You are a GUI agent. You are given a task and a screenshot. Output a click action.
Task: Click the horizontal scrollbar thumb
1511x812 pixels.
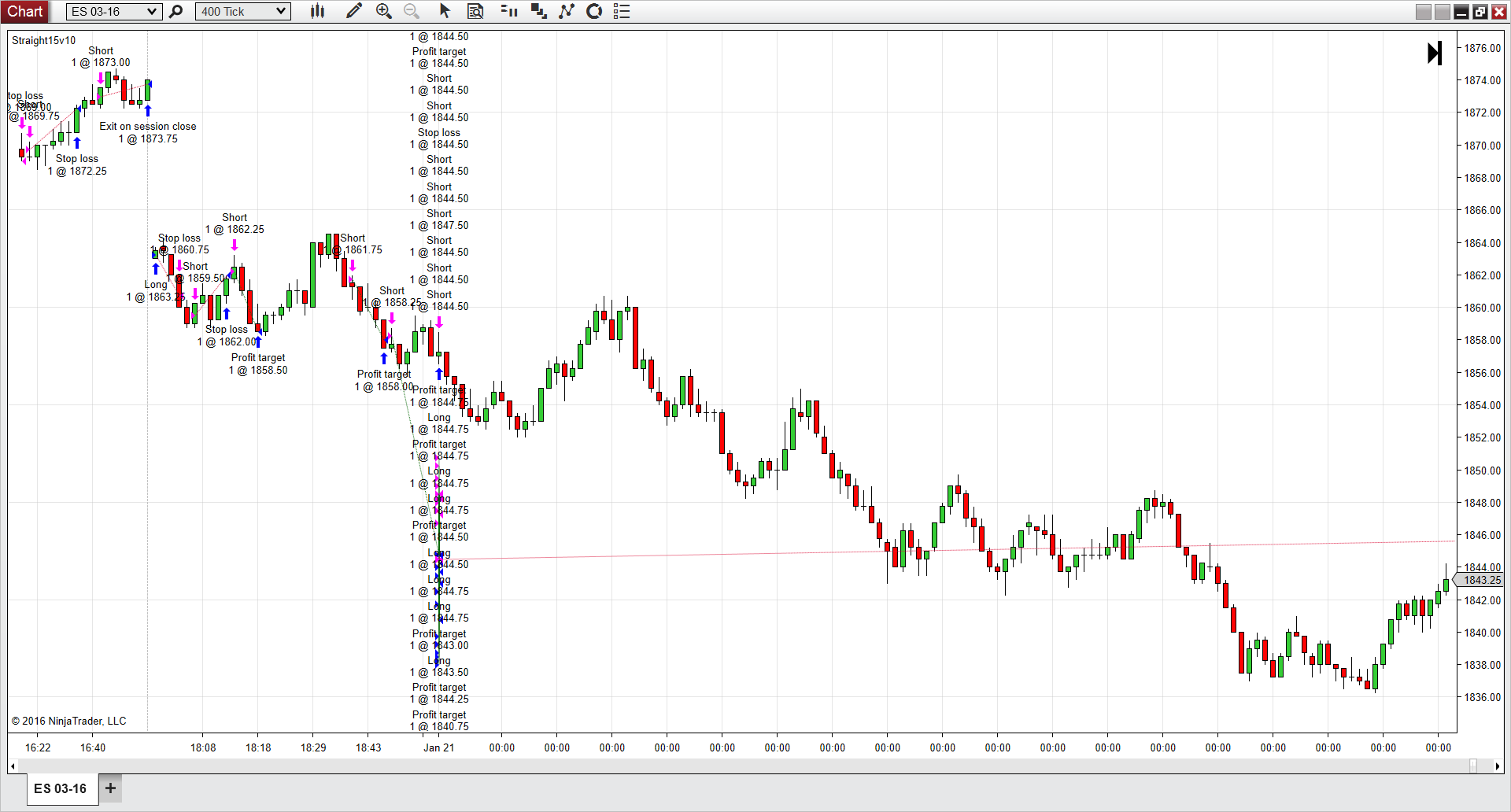1473,766
